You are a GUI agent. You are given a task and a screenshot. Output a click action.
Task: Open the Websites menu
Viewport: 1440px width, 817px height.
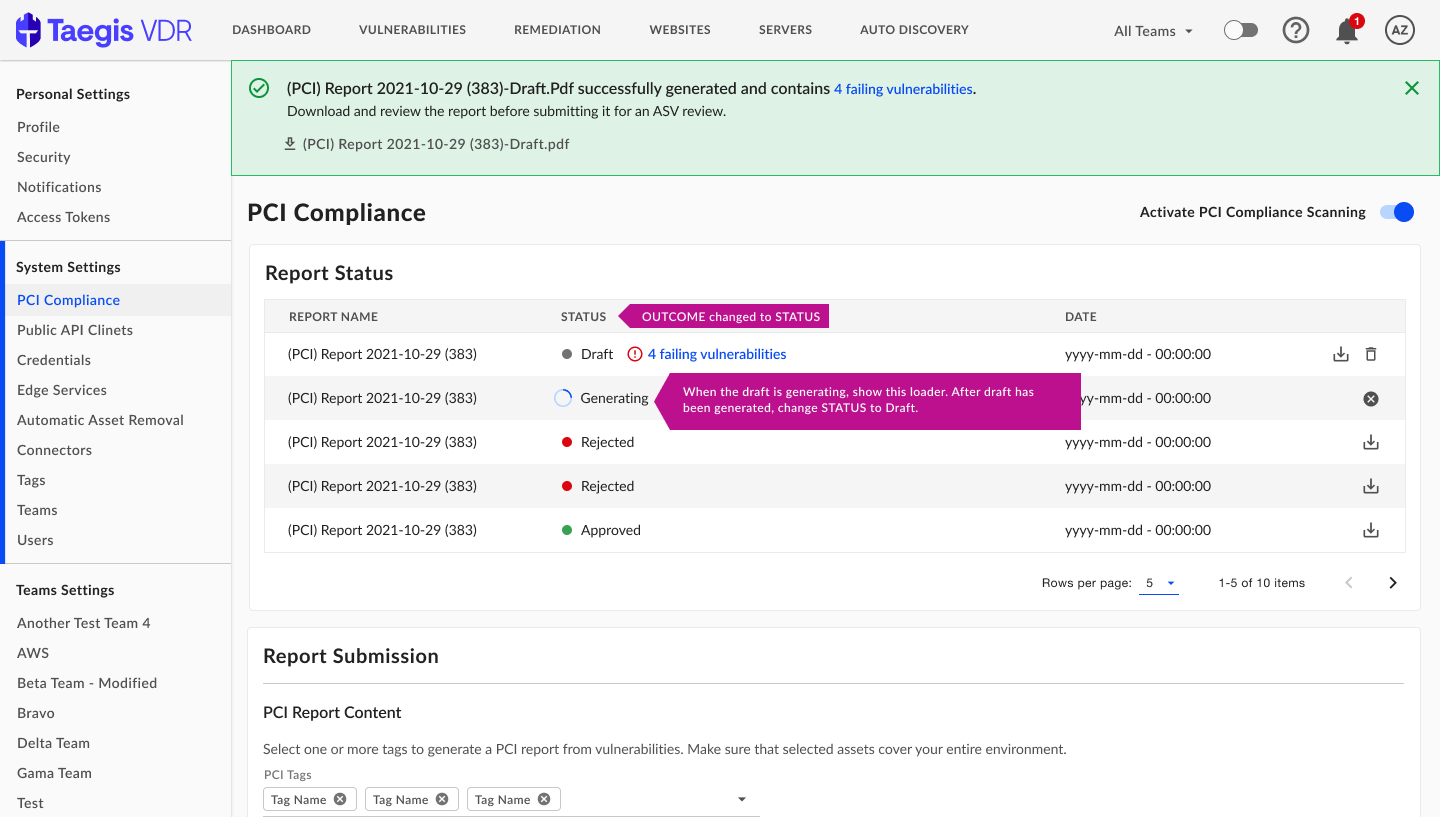coord(680,30)
